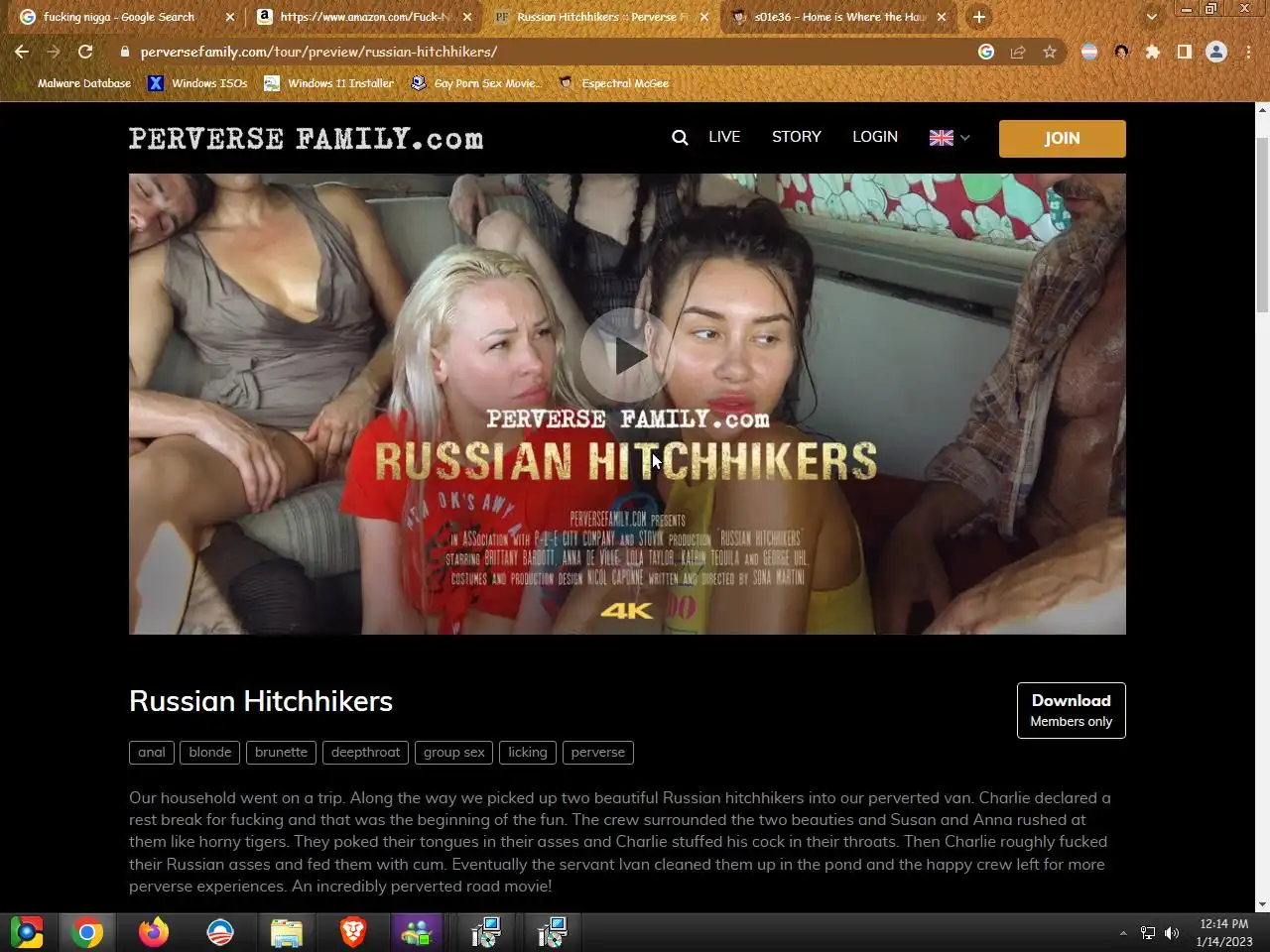
Task: Click the striped extension icon beside the star
Action: click(1089, 52)
